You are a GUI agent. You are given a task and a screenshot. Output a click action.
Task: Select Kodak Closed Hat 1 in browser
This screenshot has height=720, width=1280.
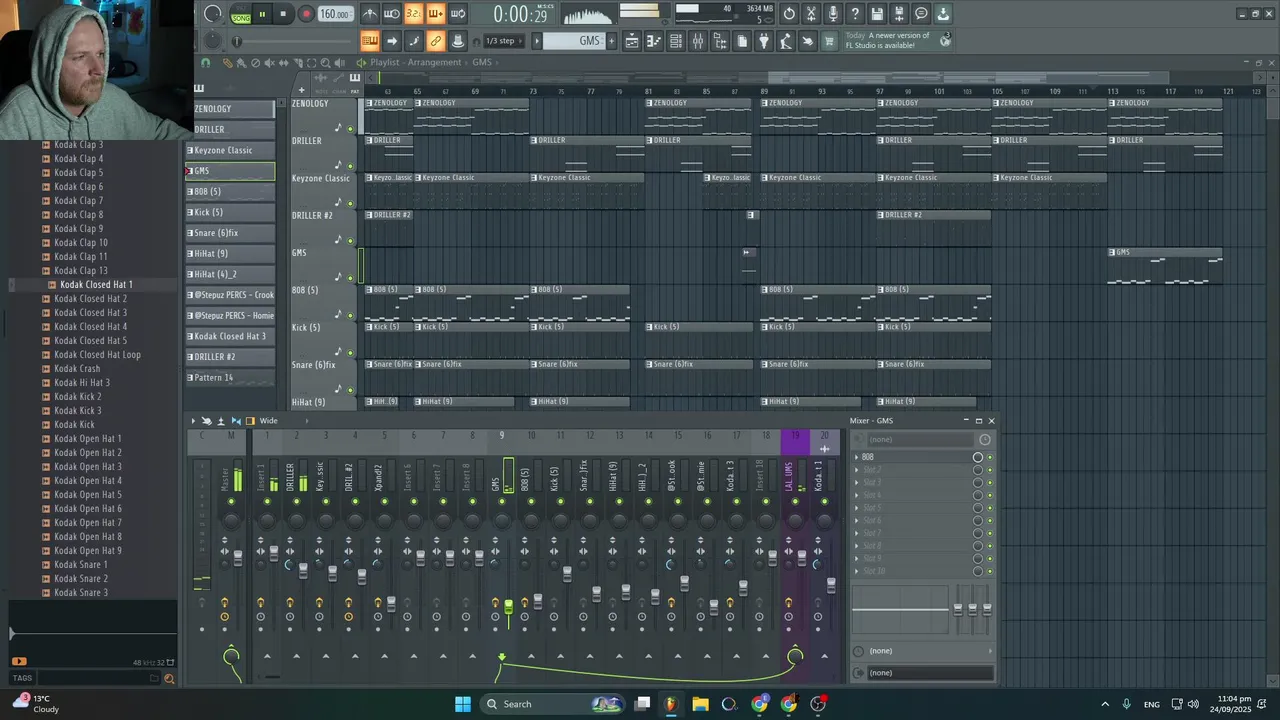tap(96, 285)
